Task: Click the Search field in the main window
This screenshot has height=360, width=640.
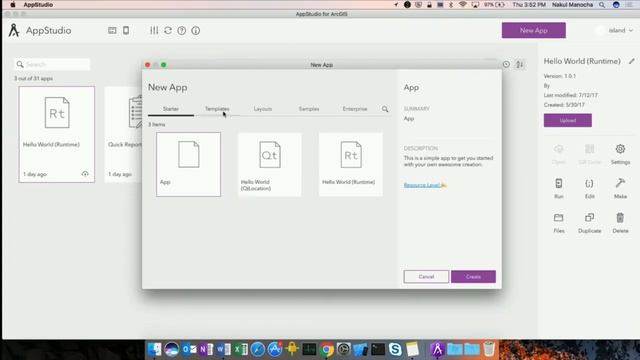Action: (x=53, y=64)
